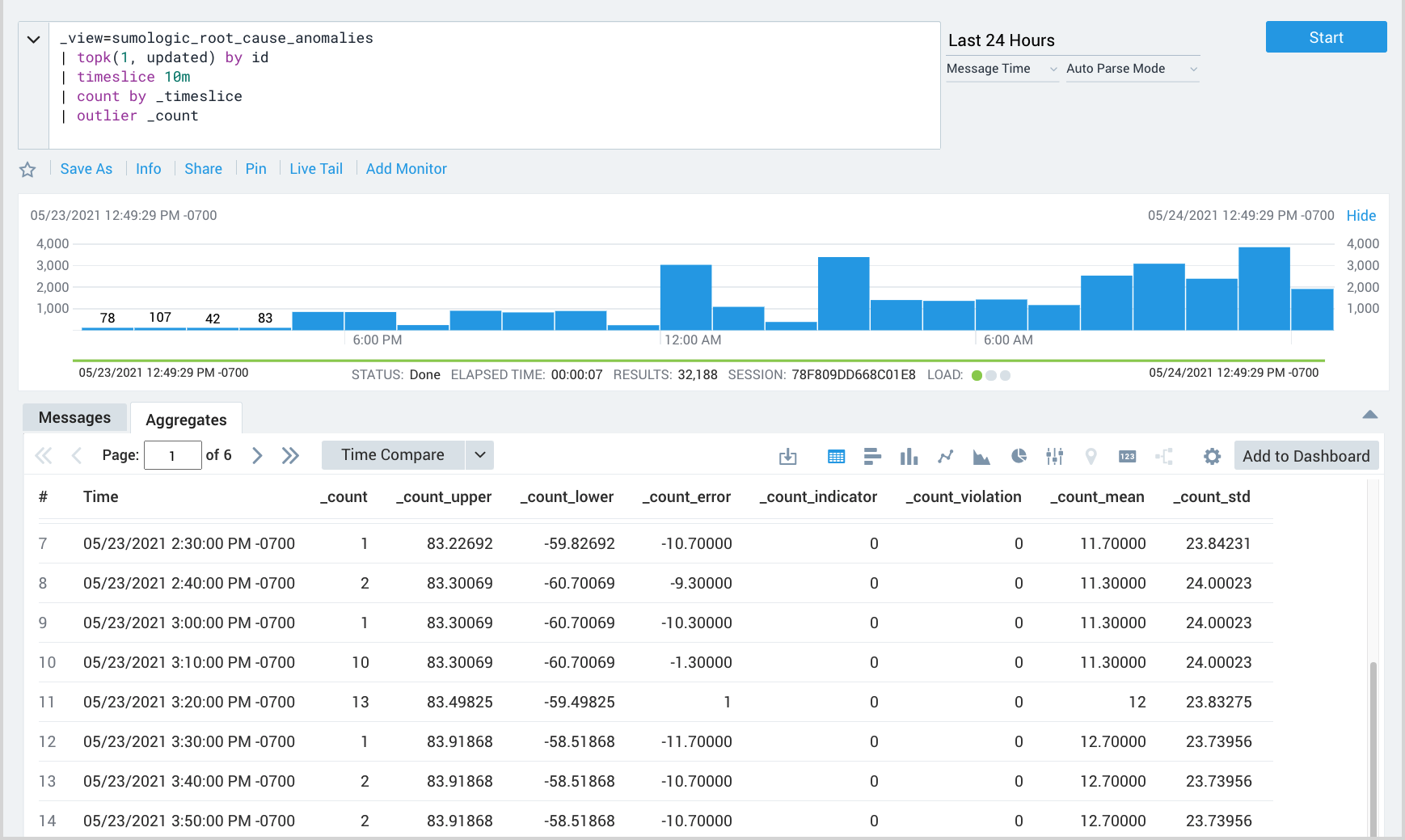Export results with download icon
This screenshot has width=1405, height=840.
coord(787,457)
